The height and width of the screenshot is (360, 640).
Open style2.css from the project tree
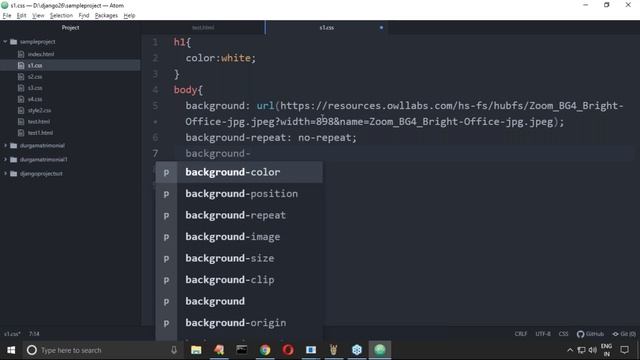[x=39, y=110]
